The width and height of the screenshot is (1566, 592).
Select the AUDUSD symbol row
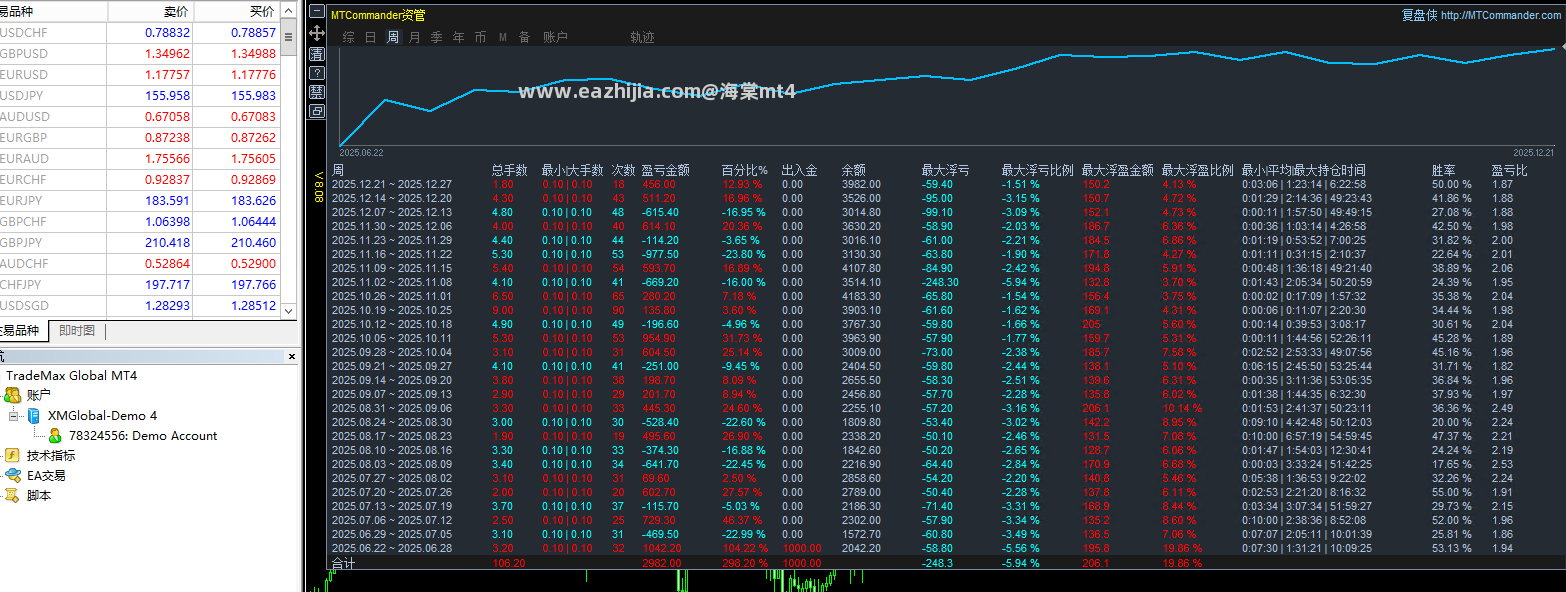(140, 116)
